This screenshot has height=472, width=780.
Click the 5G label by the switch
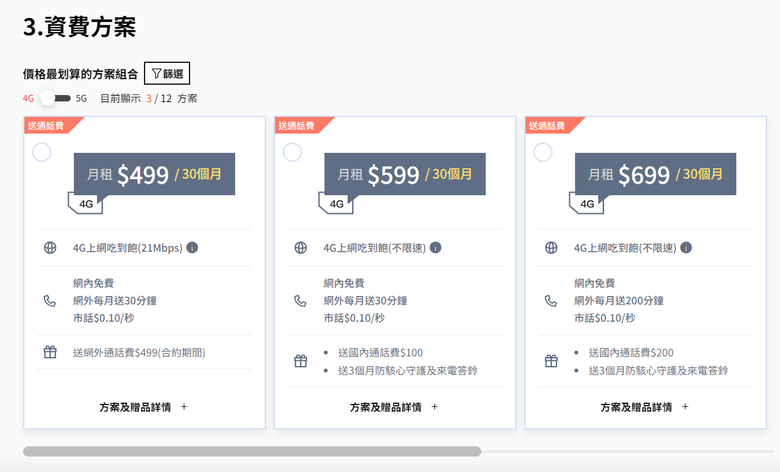pos(81,98)
